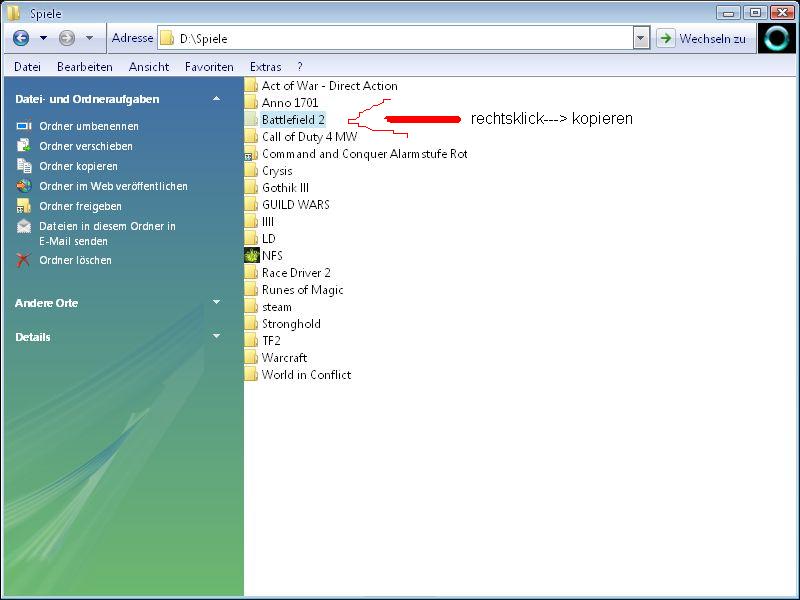Image resolution: width=800 pixels, height=600 pixels.
Task: Click the green Wechseln zu arrow
Action: click(x=665, y=38)
